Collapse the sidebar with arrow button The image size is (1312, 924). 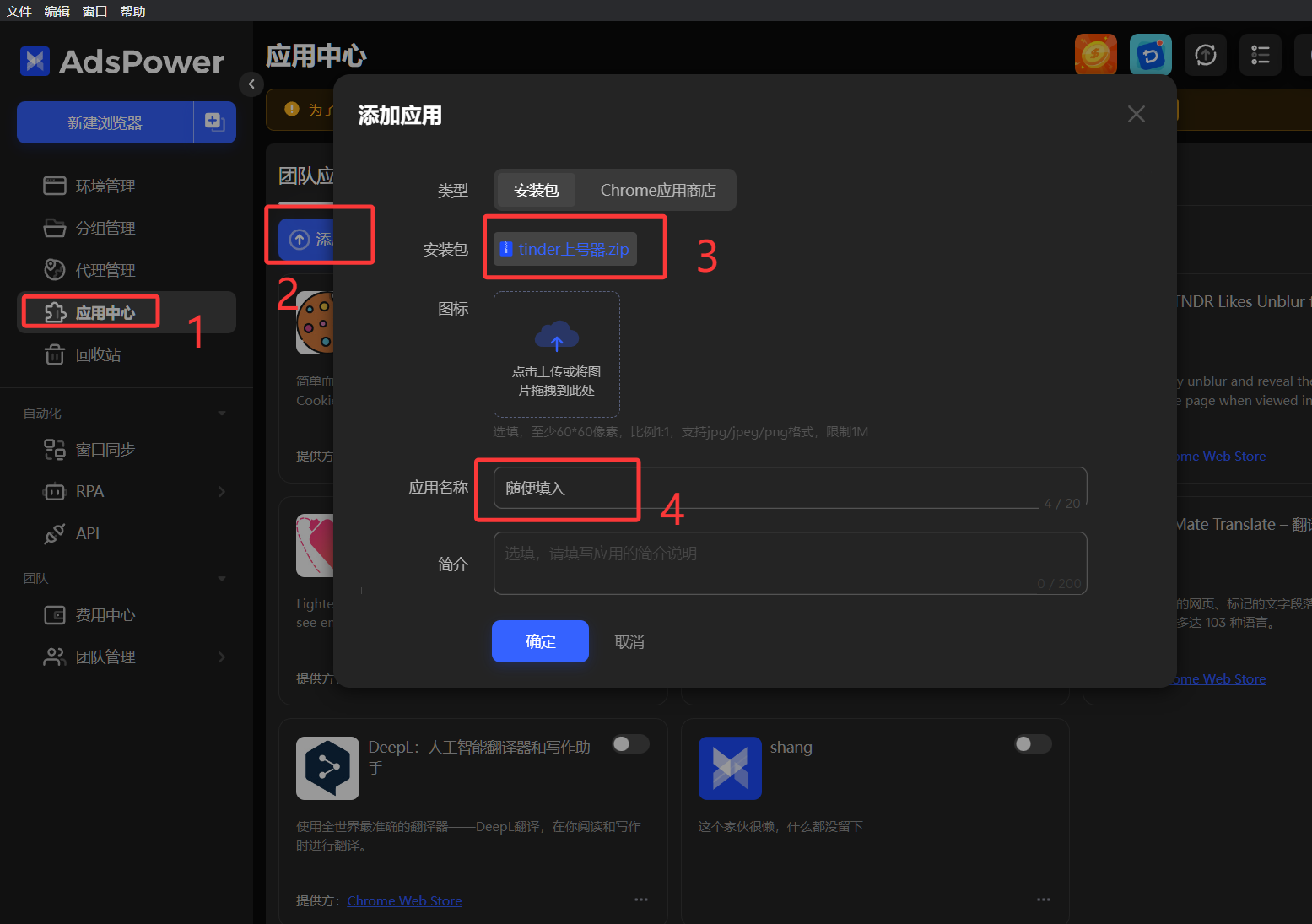[251, 84]
